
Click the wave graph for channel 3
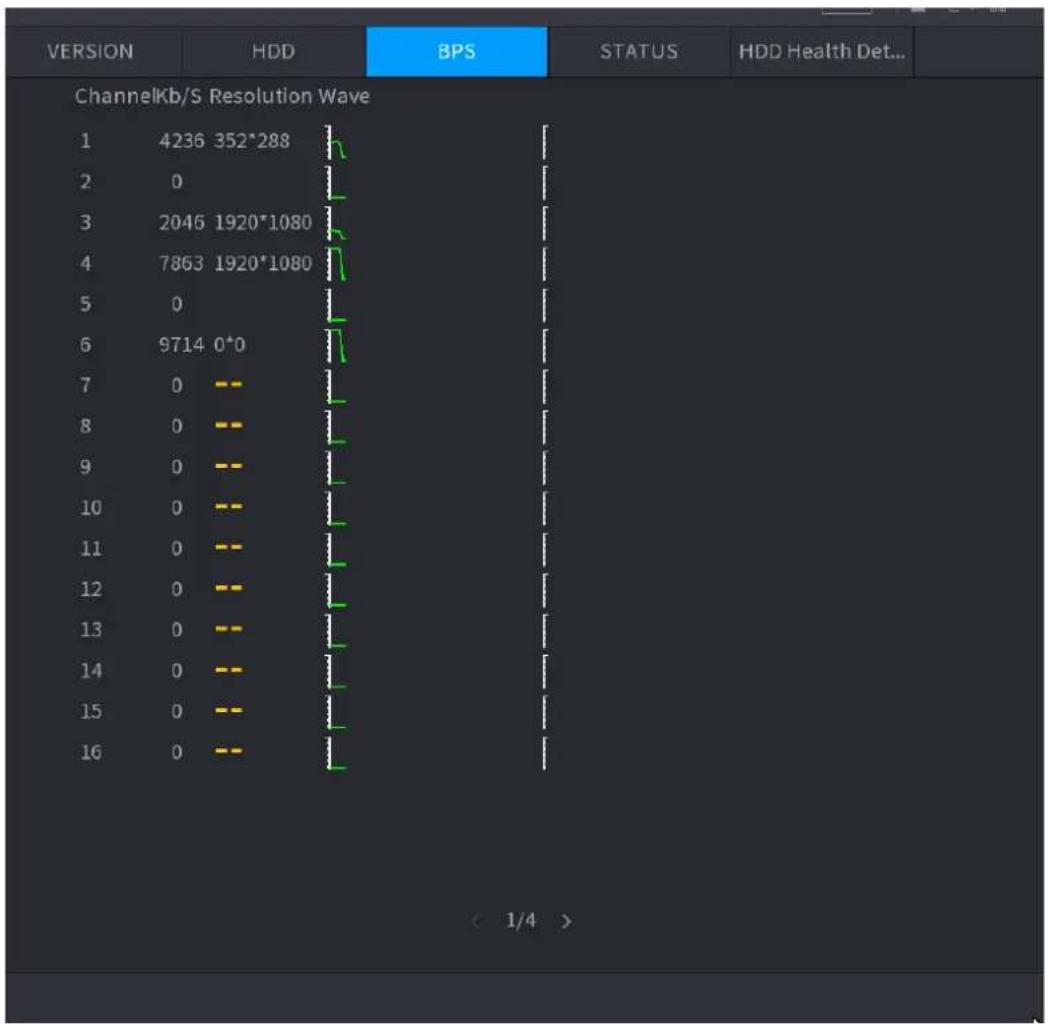(436, 223)
